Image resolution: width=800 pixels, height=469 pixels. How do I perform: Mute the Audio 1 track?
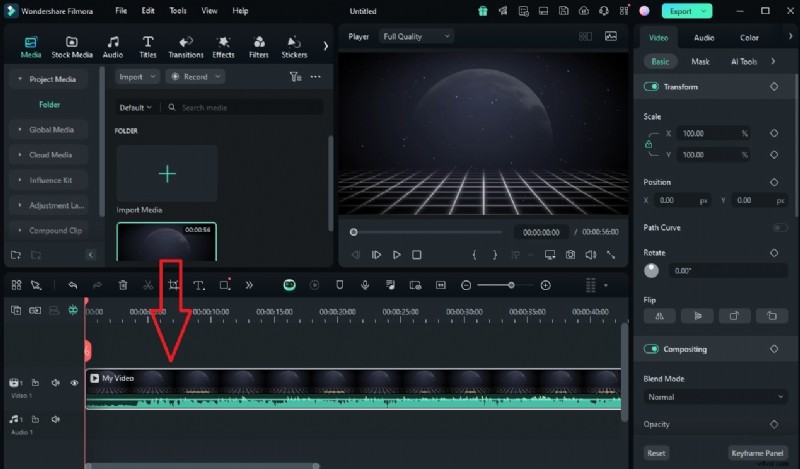coord(56,419)
